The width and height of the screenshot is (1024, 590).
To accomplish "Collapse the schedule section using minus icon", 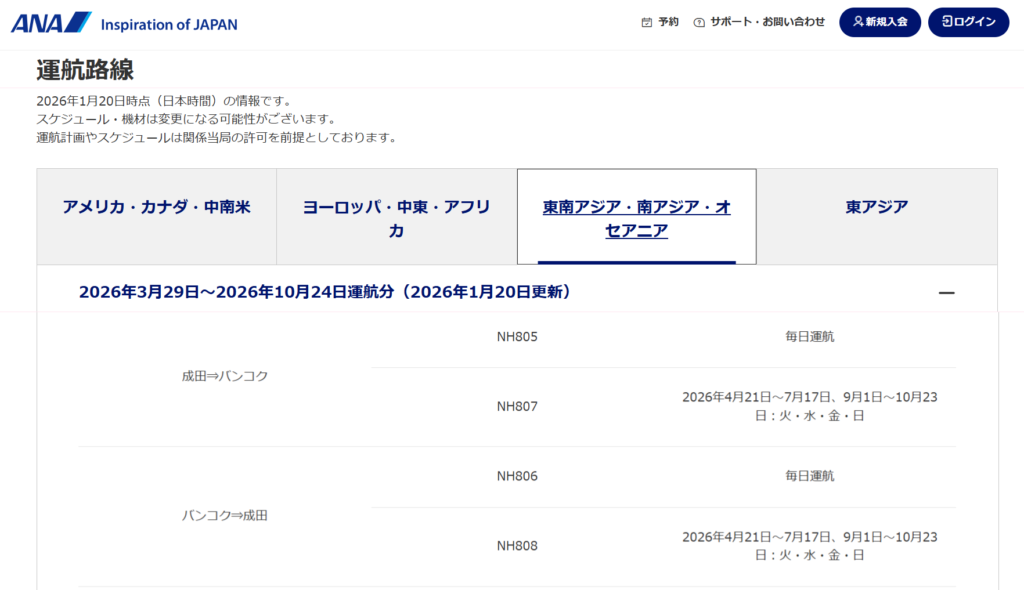I will tap(946, 292).
